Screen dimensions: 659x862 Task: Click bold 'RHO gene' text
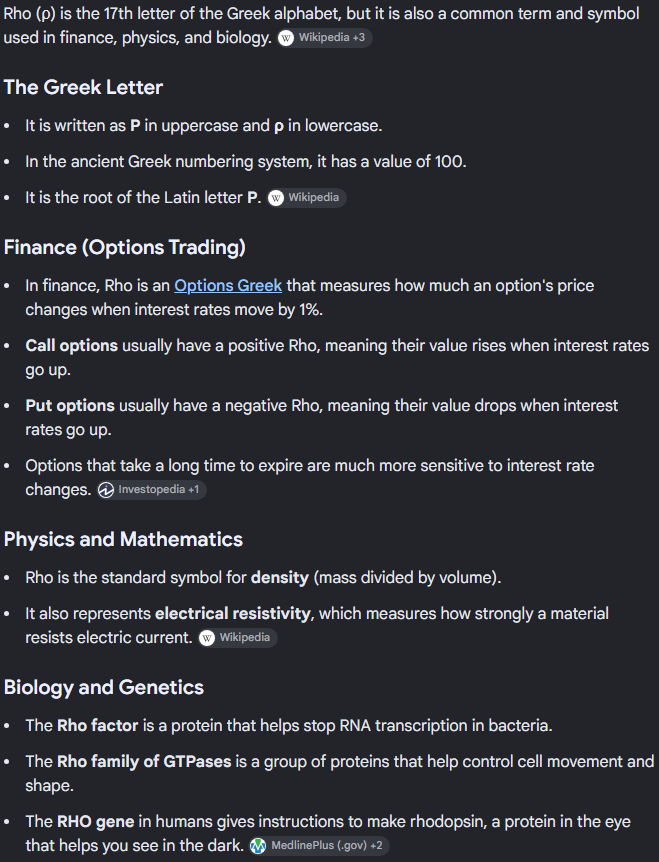click(x=96, y=821)
